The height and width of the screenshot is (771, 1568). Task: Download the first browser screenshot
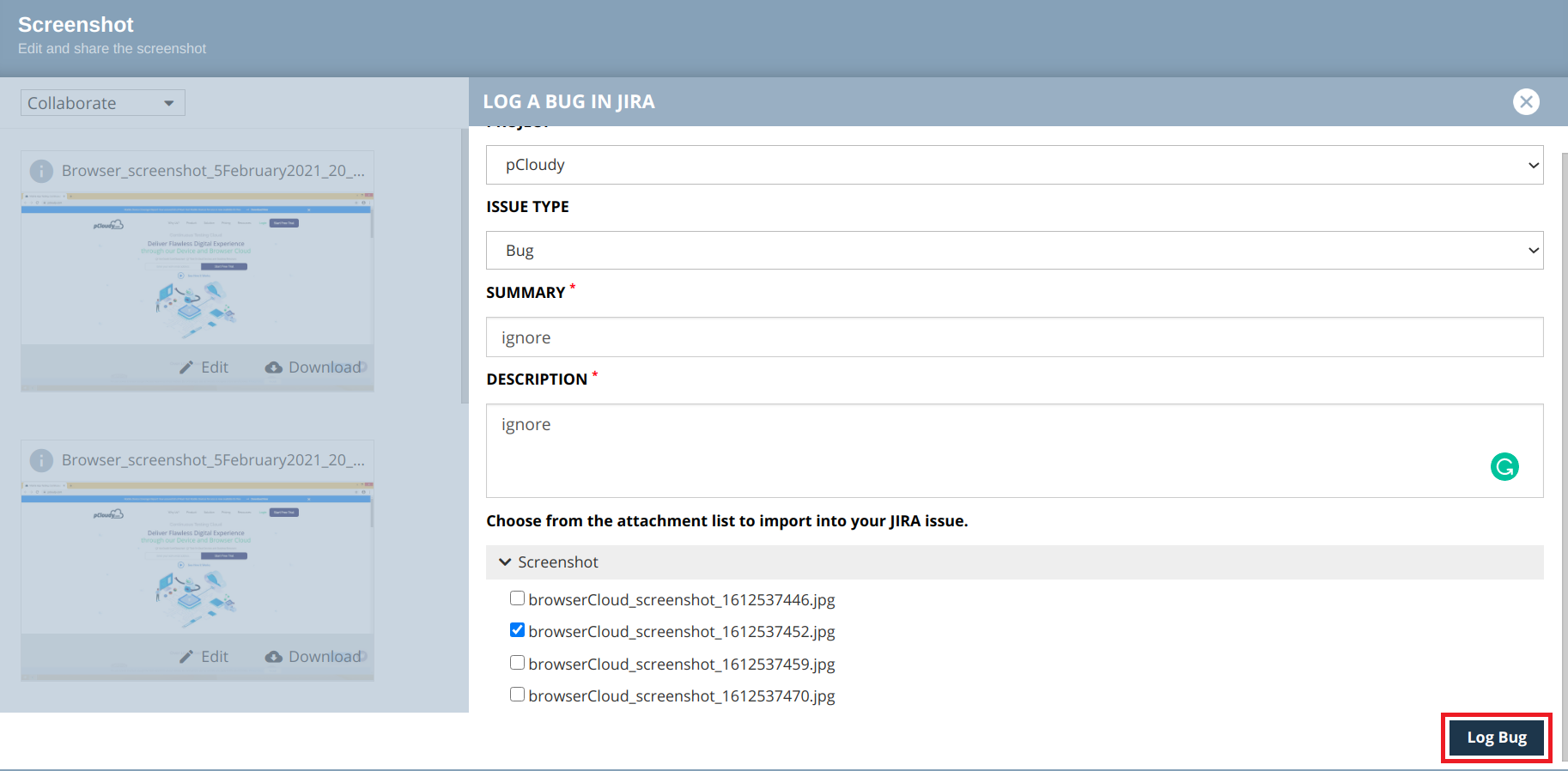tap(314, 367)
